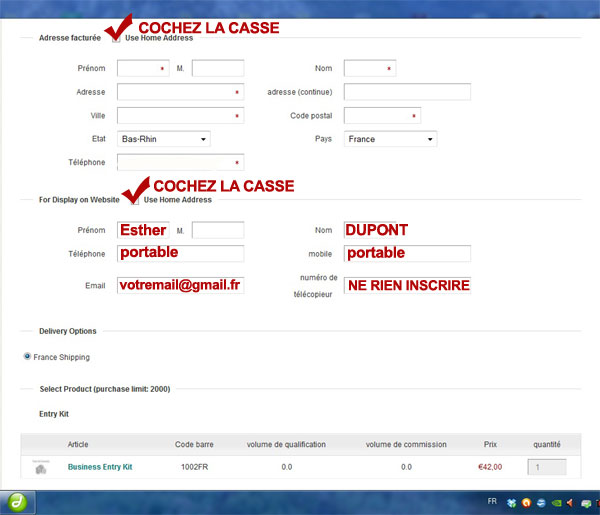The width and height of the screenshot is (600, 515).
Task: Click the Business Entry Kit link
Action: [x=100, y=467]
